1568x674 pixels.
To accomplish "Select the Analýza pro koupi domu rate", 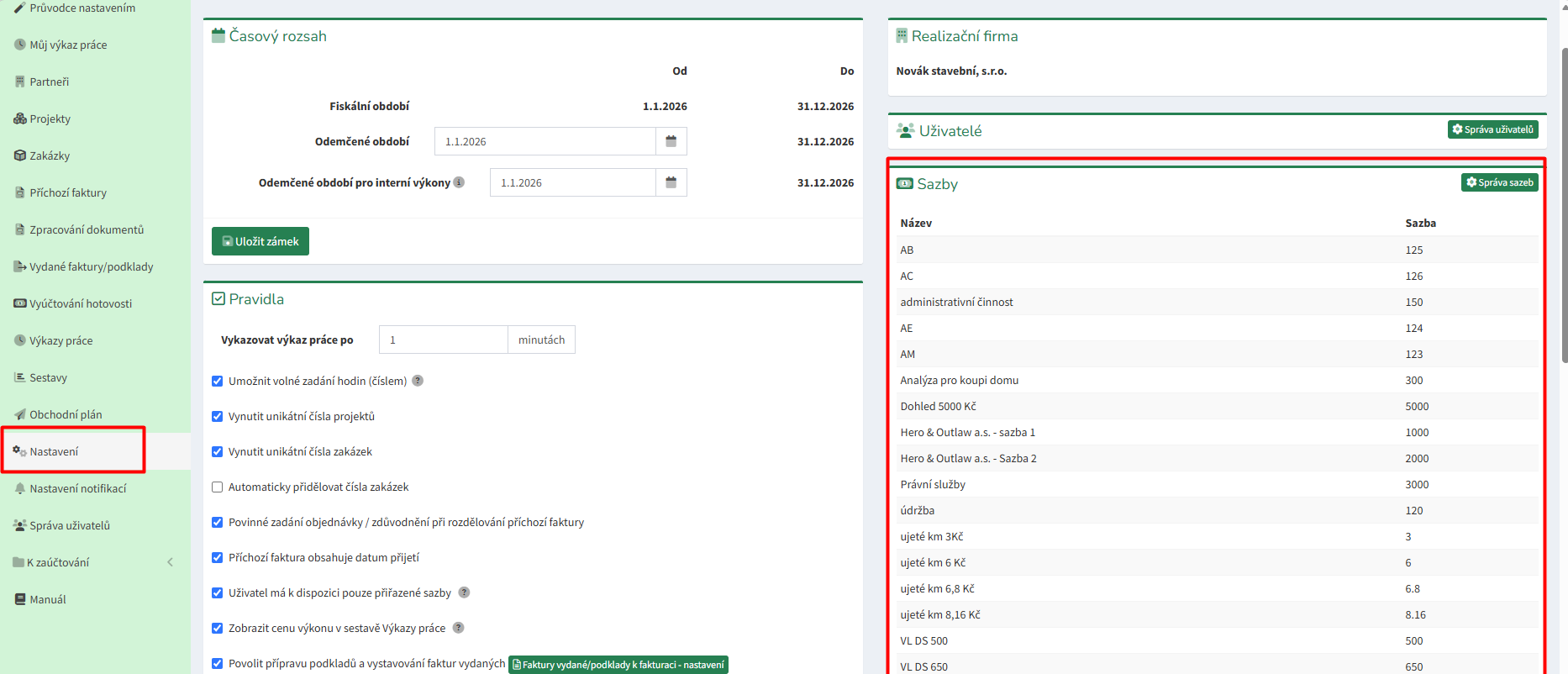I will (x=1217, y=380).
